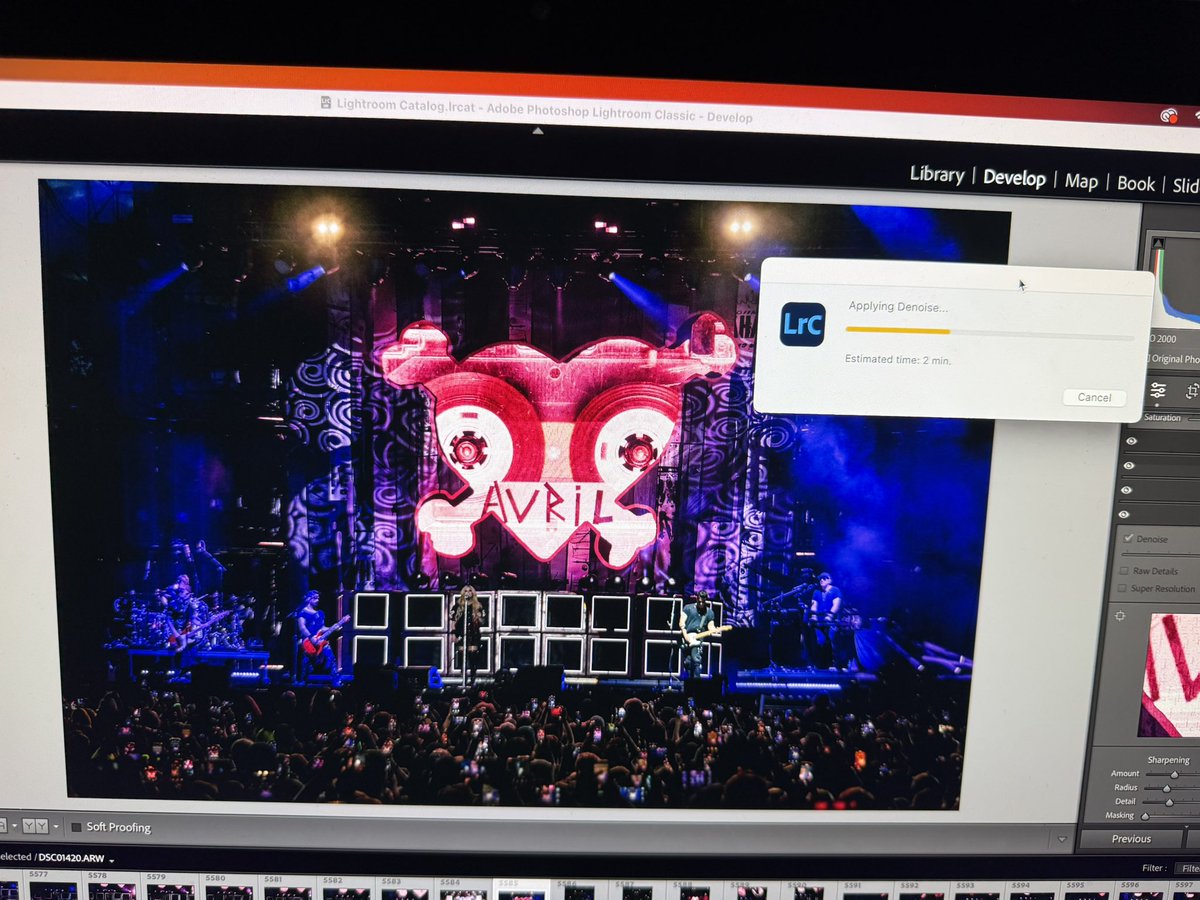Select the Crop overlay tool icon
The height and width of the screenshot is (900, 1200).
click(x=1192, y=392)
